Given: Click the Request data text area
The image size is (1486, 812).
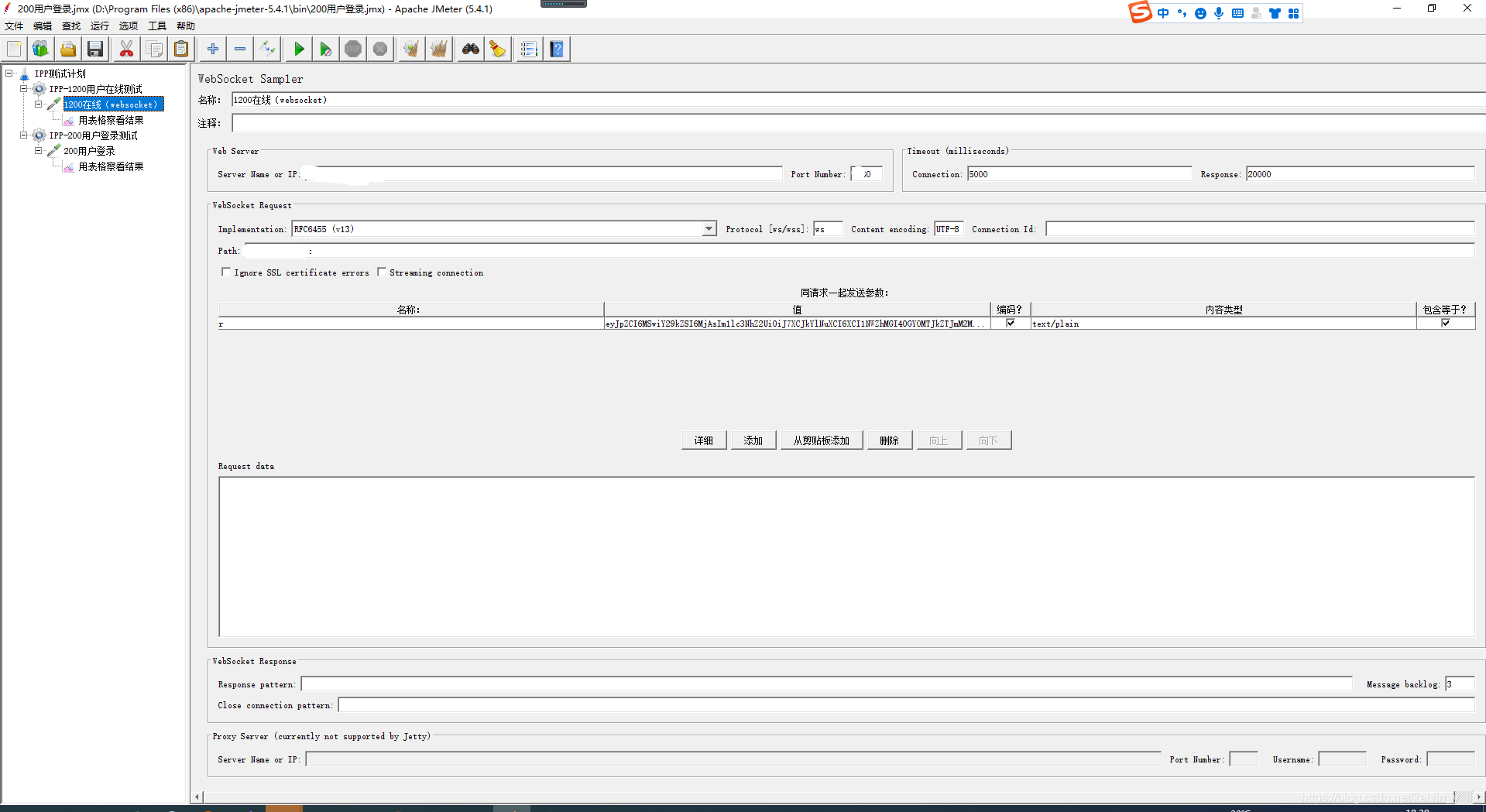Looking at the screenshot, I should pyautogui.click(x=846, y=557).
